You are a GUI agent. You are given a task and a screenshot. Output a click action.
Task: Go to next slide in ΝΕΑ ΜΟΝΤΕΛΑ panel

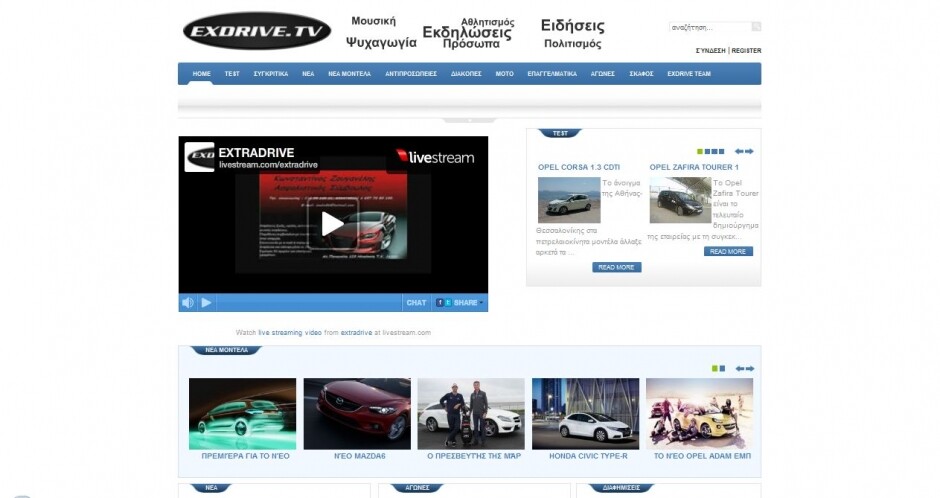tap(749, 369)
